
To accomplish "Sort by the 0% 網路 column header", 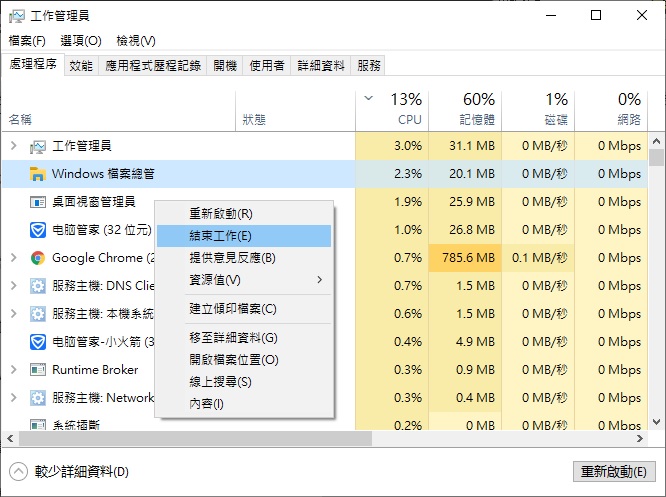I will click(611, 110).
